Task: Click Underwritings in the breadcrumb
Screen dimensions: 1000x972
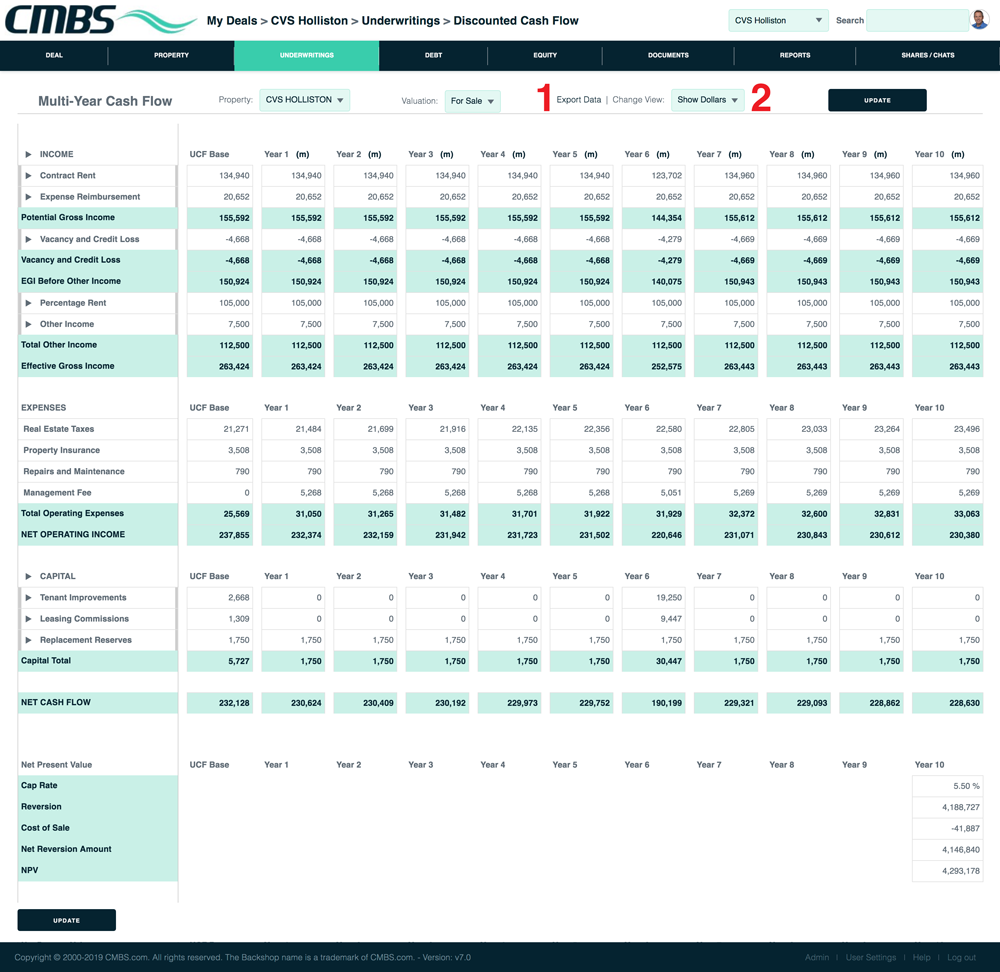Action: 401,21
